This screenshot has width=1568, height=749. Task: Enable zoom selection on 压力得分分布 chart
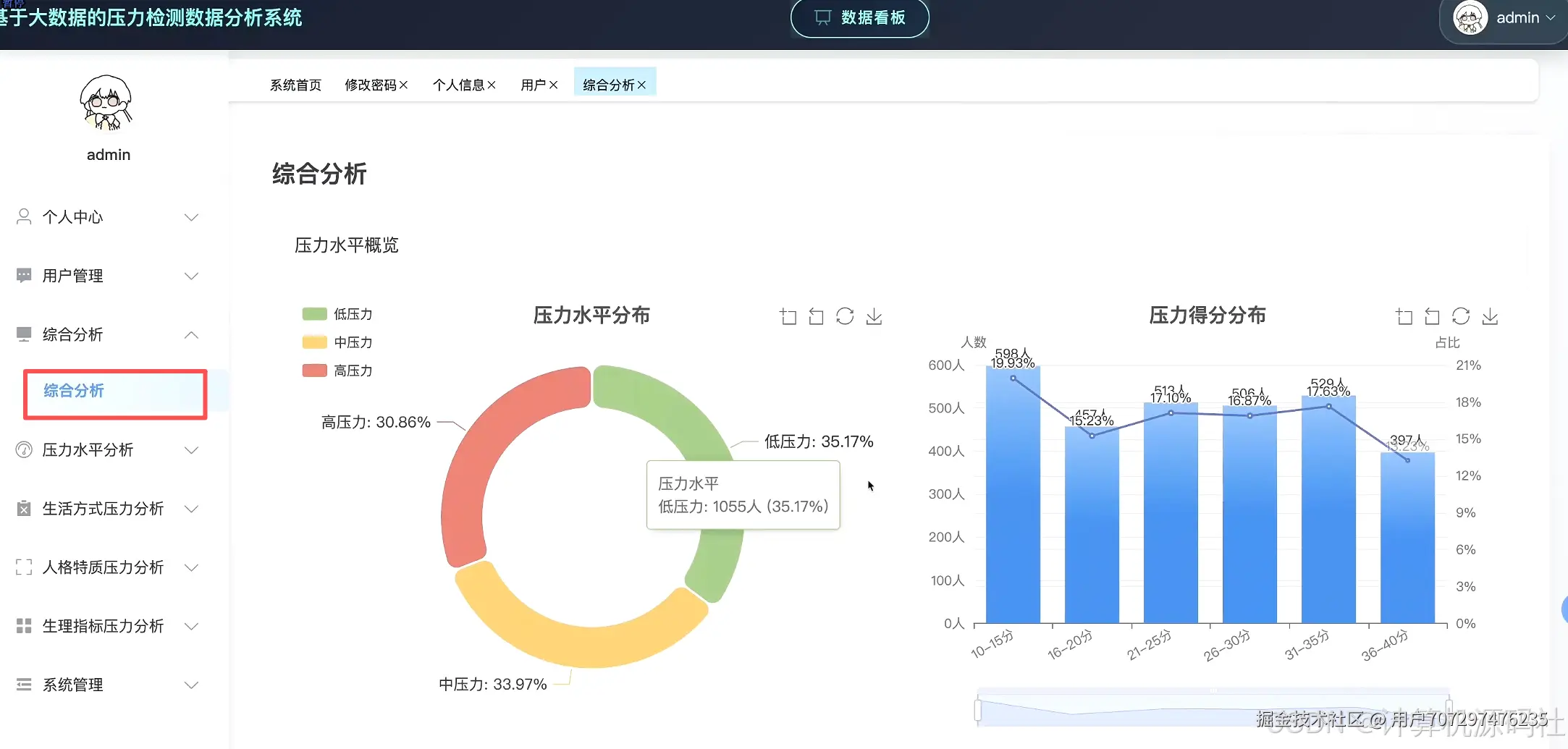(x=1404, y=316)
